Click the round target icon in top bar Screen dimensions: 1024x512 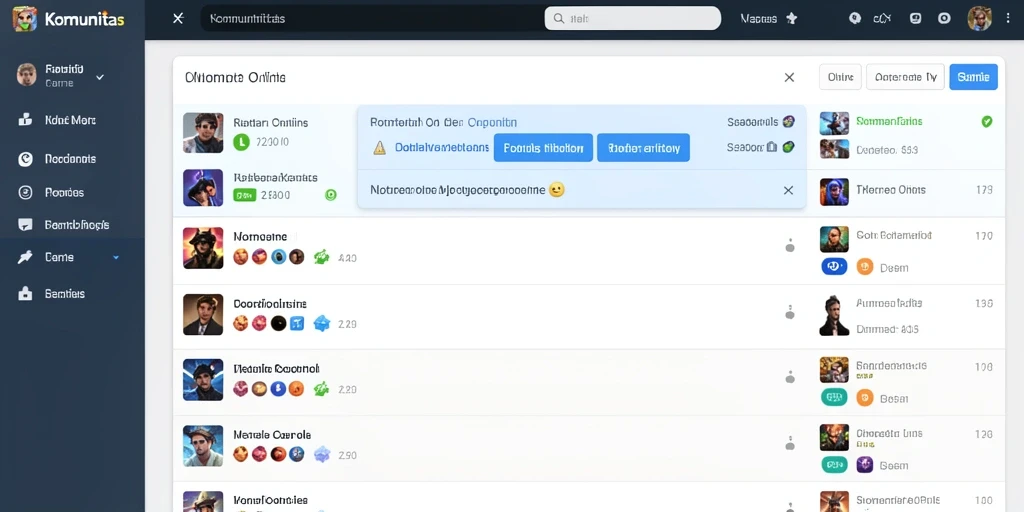coord(944,18)
